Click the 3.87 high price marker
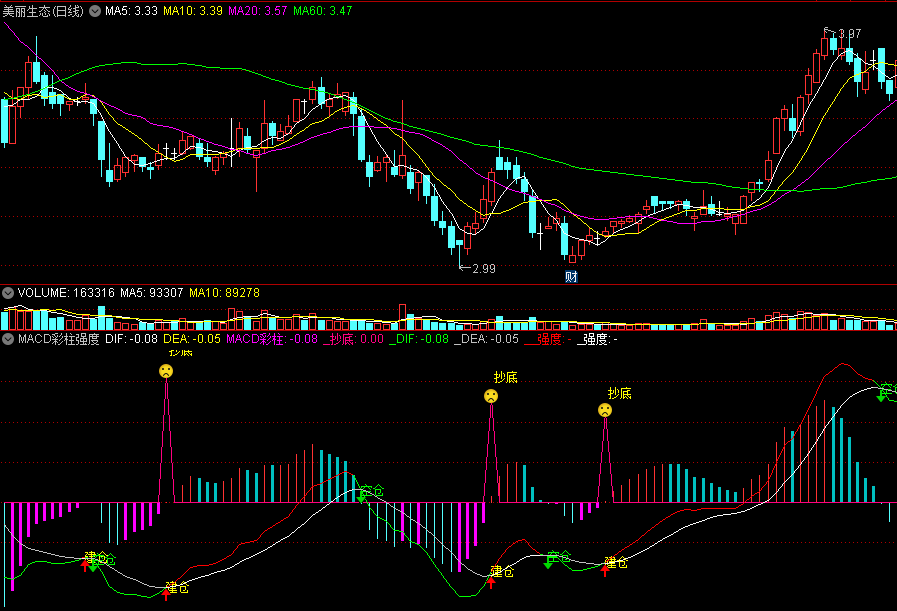The image size is (897, 611). tap(850, 34)
